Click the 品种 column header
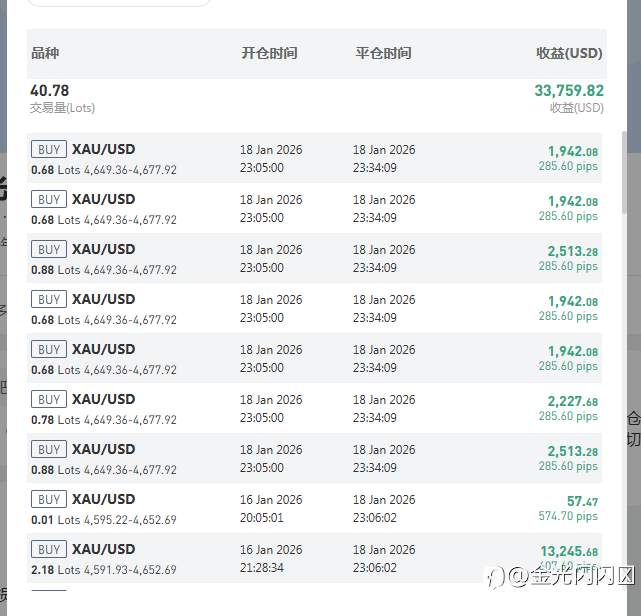The image size is (641, 616). (x=45, y=53)
